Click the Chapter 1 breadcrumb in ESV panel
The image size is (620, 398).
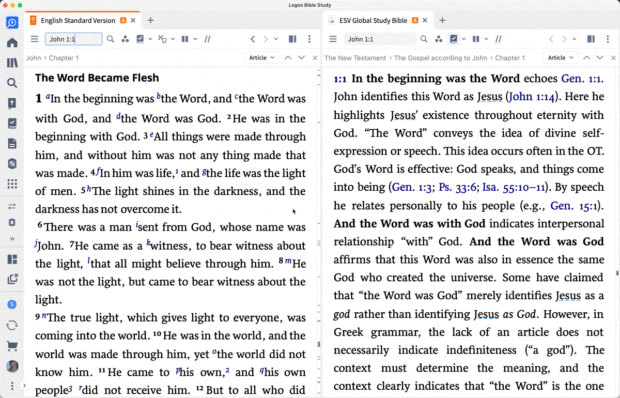click(x=63, y=58)
